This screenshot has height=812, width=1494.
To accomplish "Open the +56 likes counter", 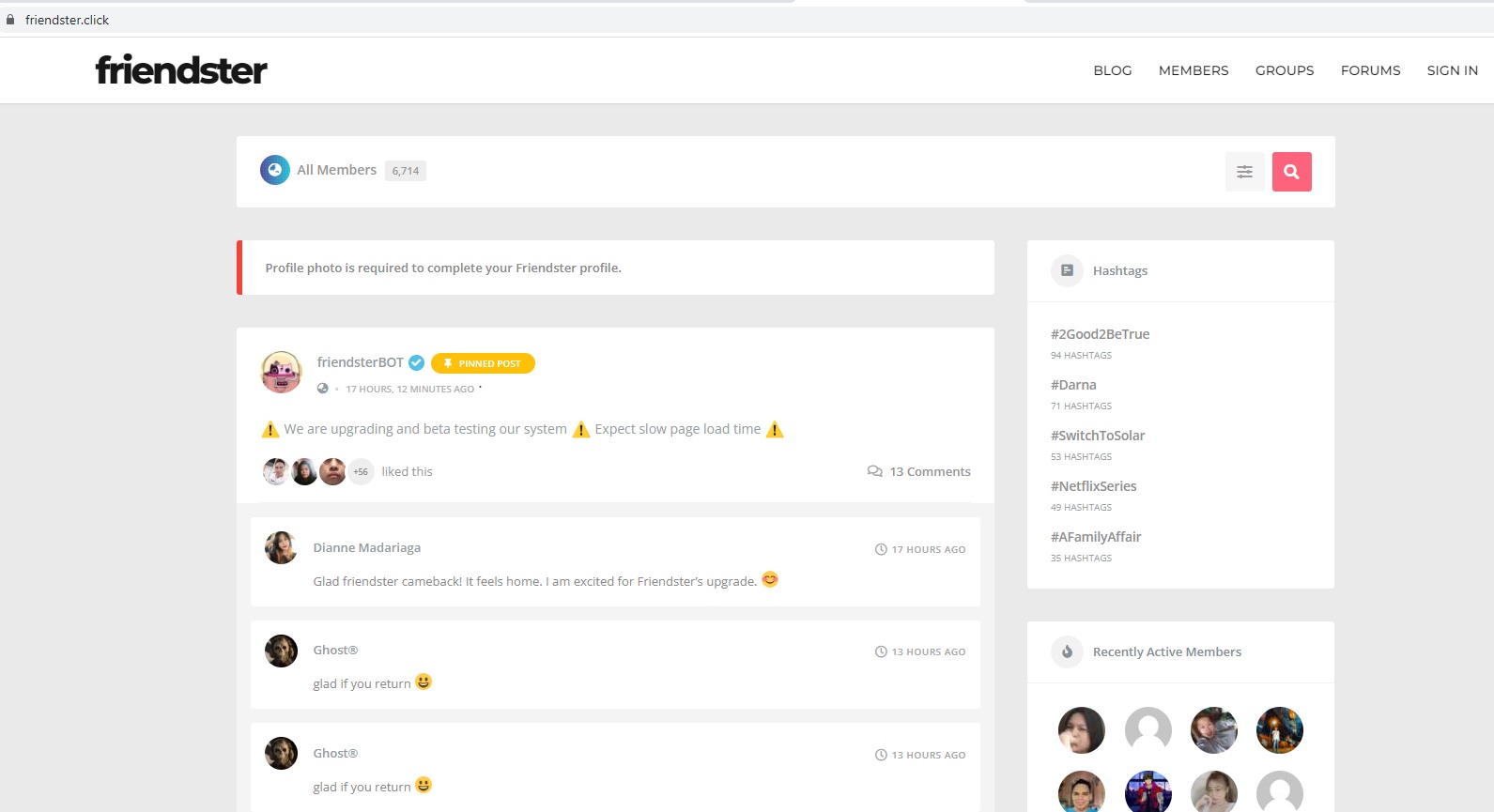I will 361,471.
